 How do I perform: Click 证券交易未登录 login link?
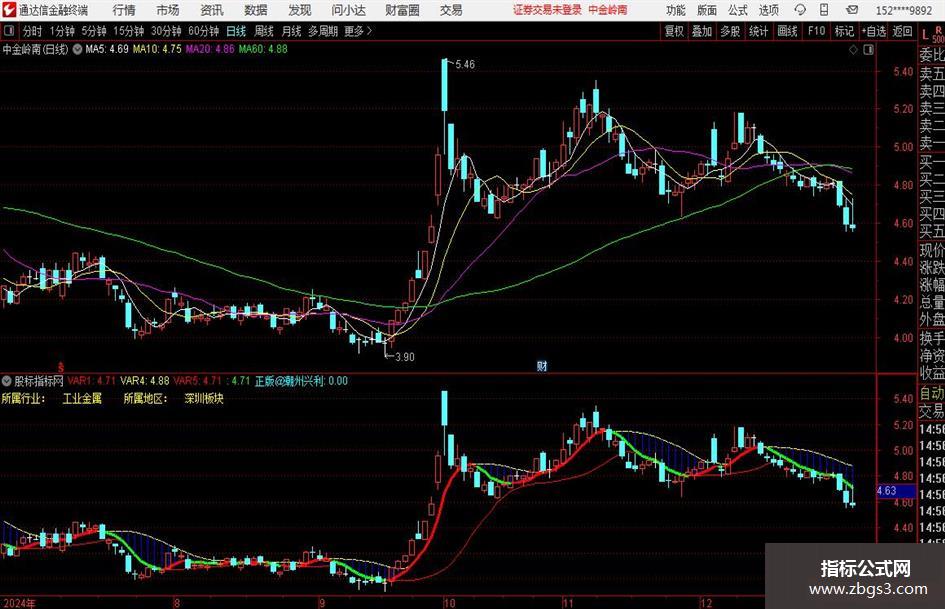(x=547, y=10)
